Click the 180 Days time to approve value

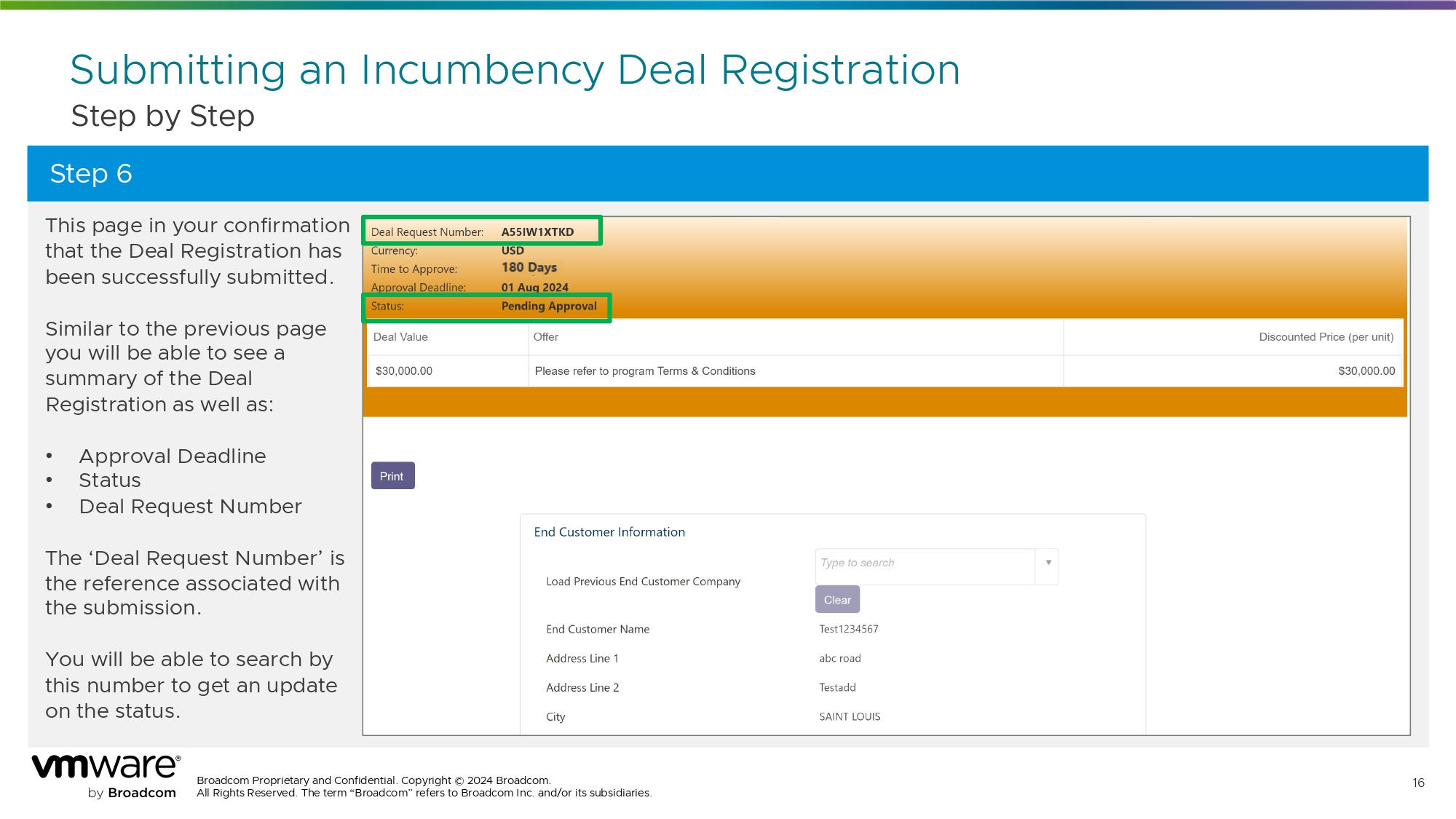click(x=529, y=268)
